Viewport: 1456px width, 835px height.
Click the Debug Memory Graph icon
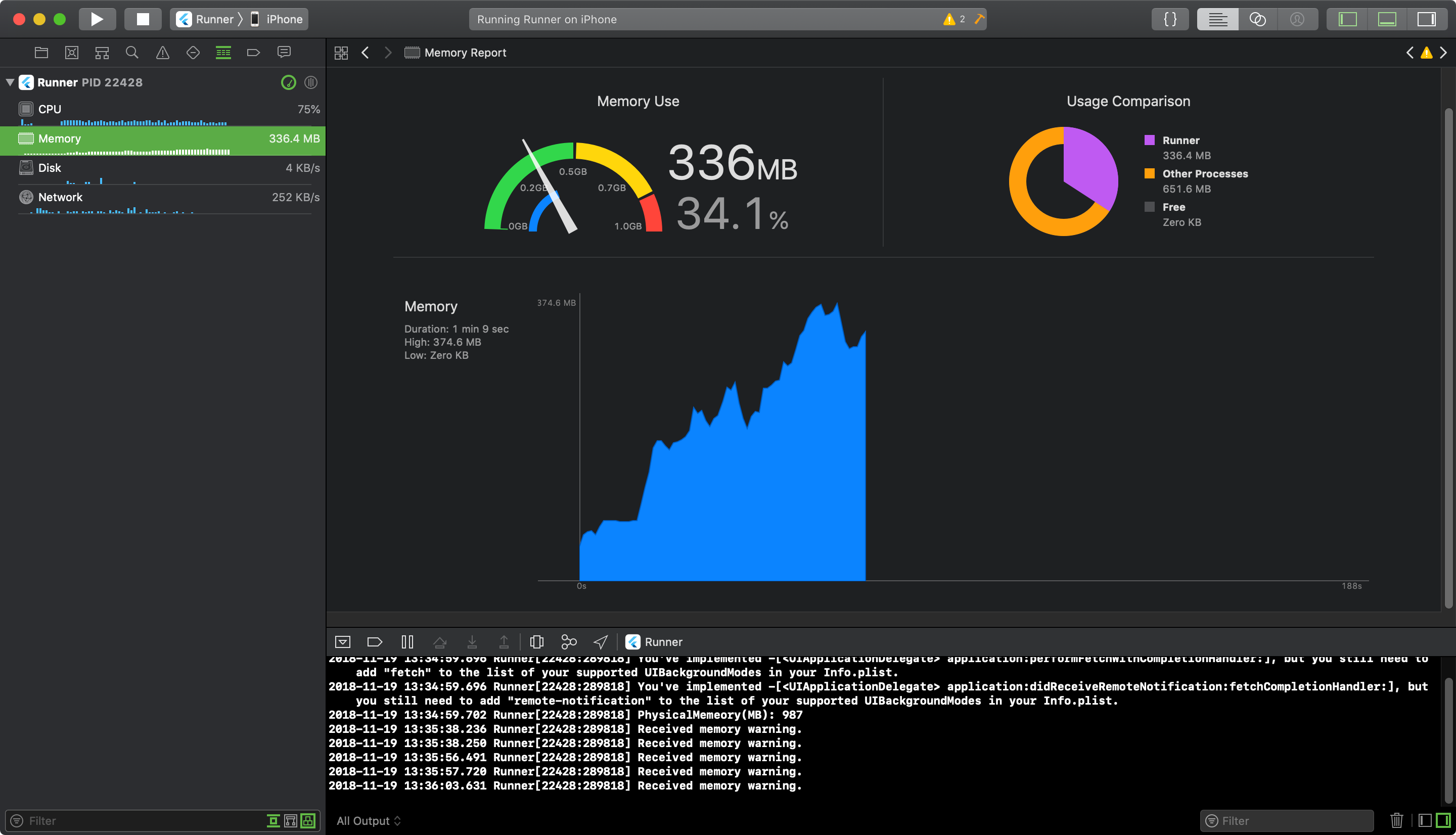pos(568,642)
